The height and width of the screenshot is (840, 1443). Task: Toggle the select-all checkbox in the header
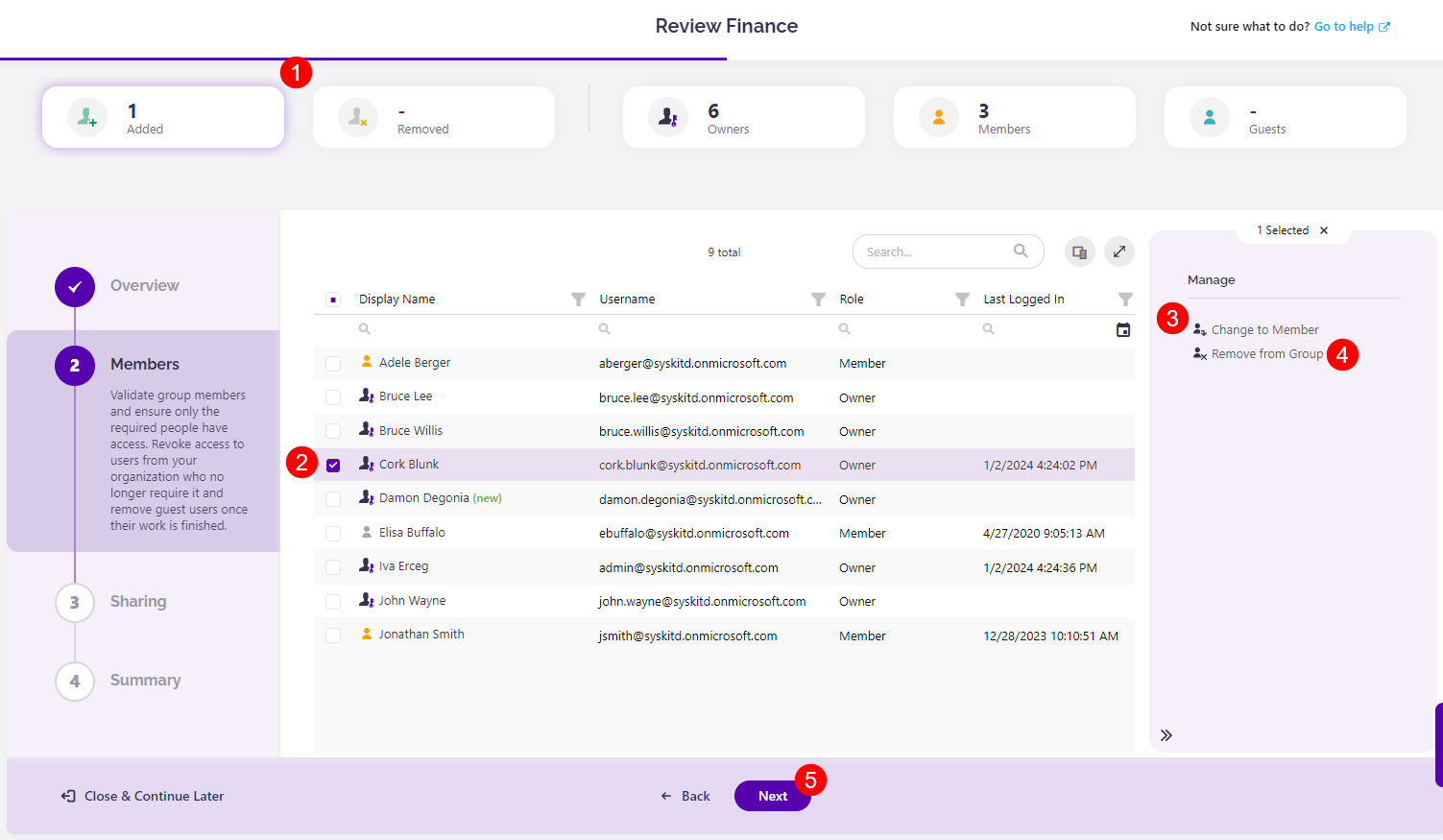[x=333, y=299]
